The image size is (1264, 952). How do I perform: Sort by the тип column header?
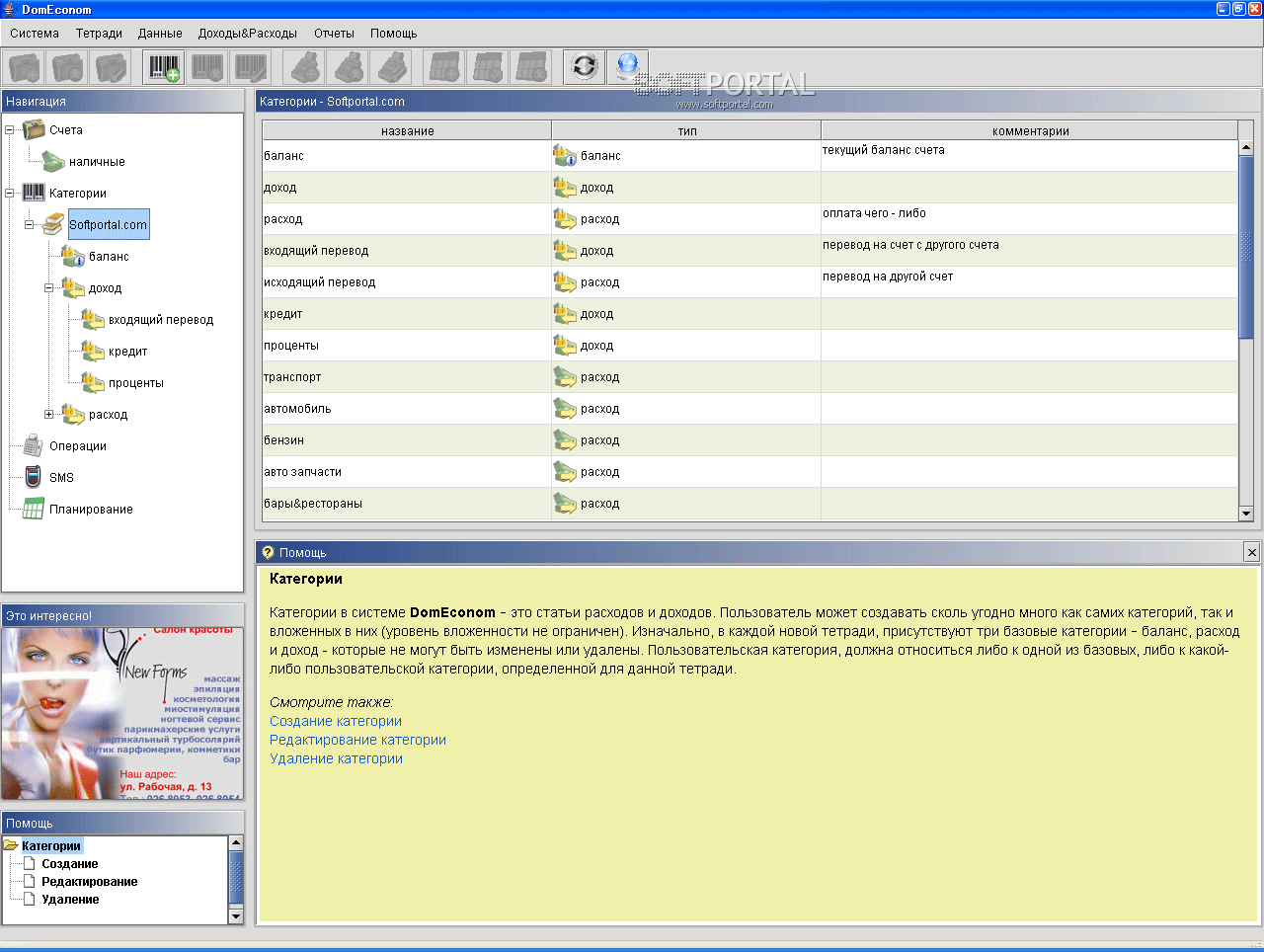(x=686, y=130)
